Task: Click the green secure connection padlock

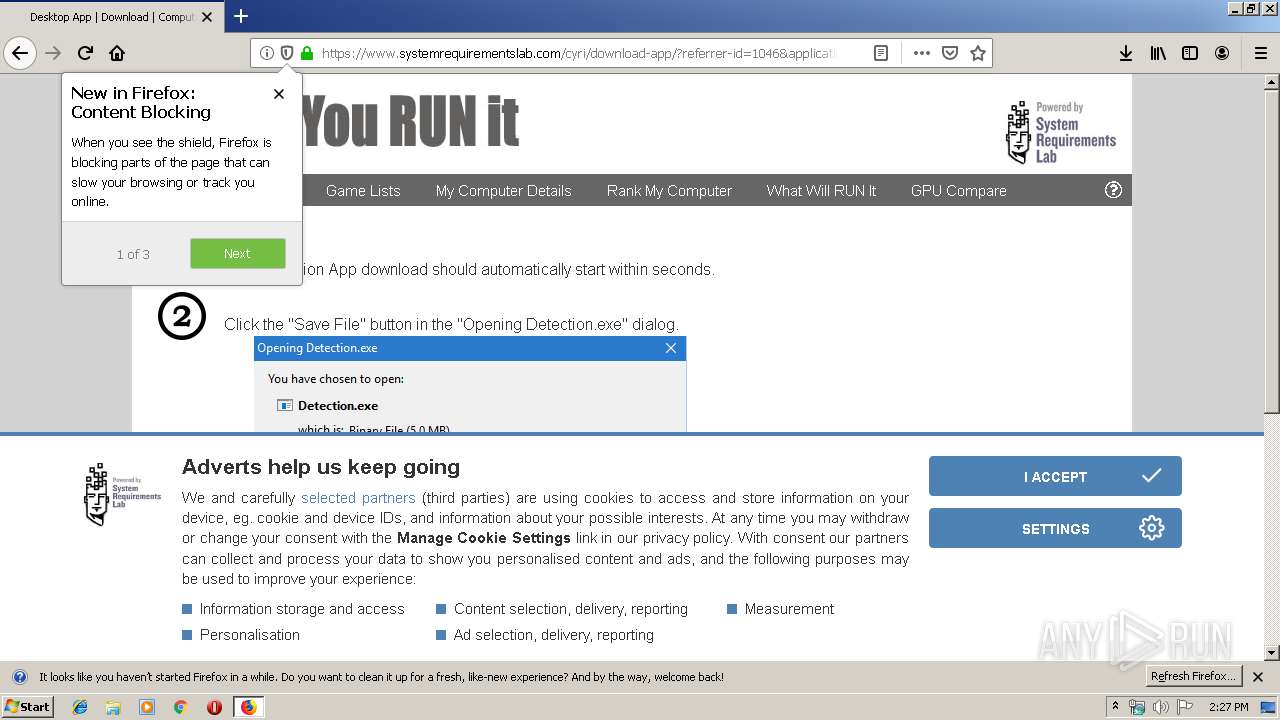Action: (x=307, y=53)
